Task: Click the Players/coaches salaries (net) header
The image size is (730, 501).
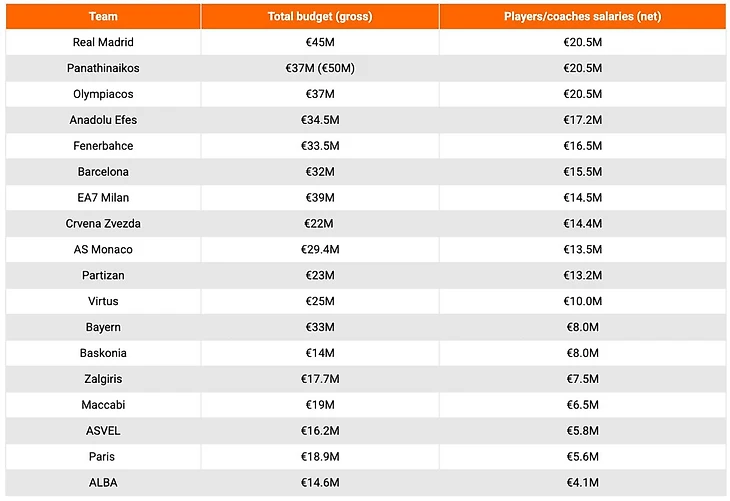Action: click(x=582, y=17)
